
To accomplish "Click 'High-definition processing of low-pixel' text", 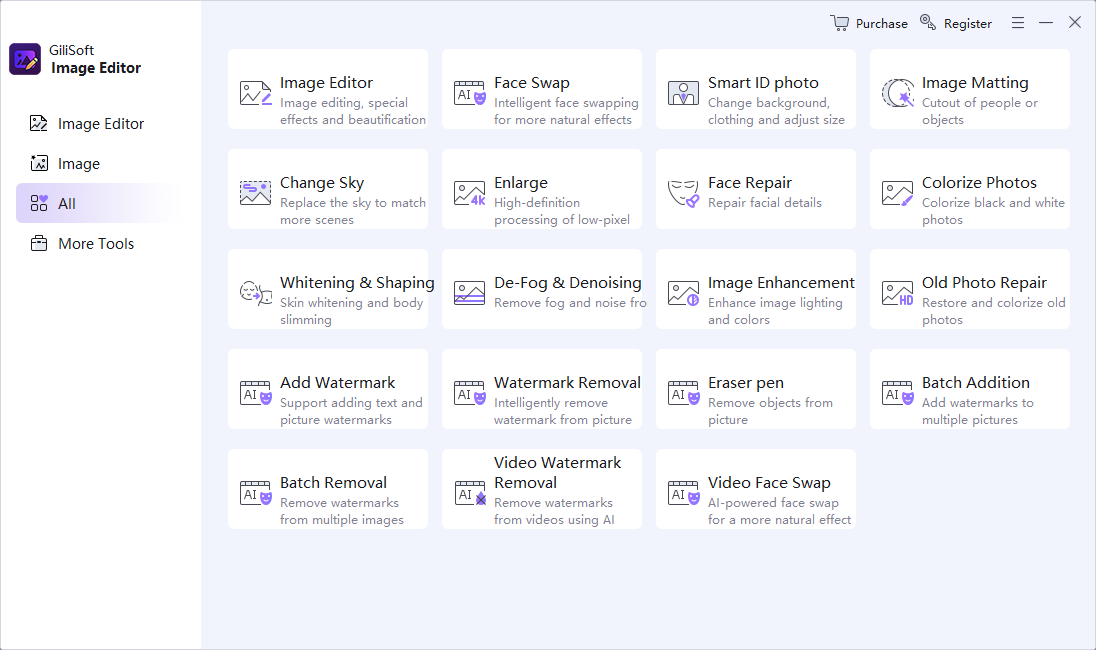I will click(562, 211).
